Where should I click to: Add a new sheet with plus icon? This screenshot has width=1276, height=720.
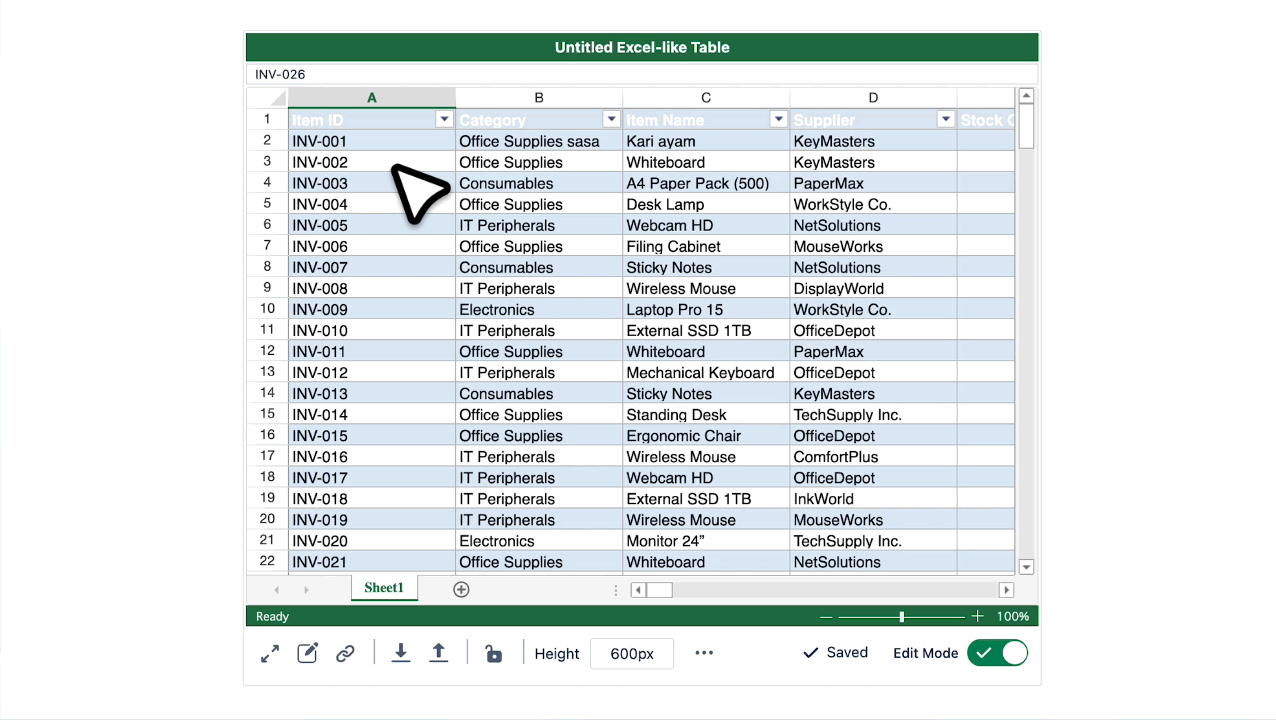461,589
